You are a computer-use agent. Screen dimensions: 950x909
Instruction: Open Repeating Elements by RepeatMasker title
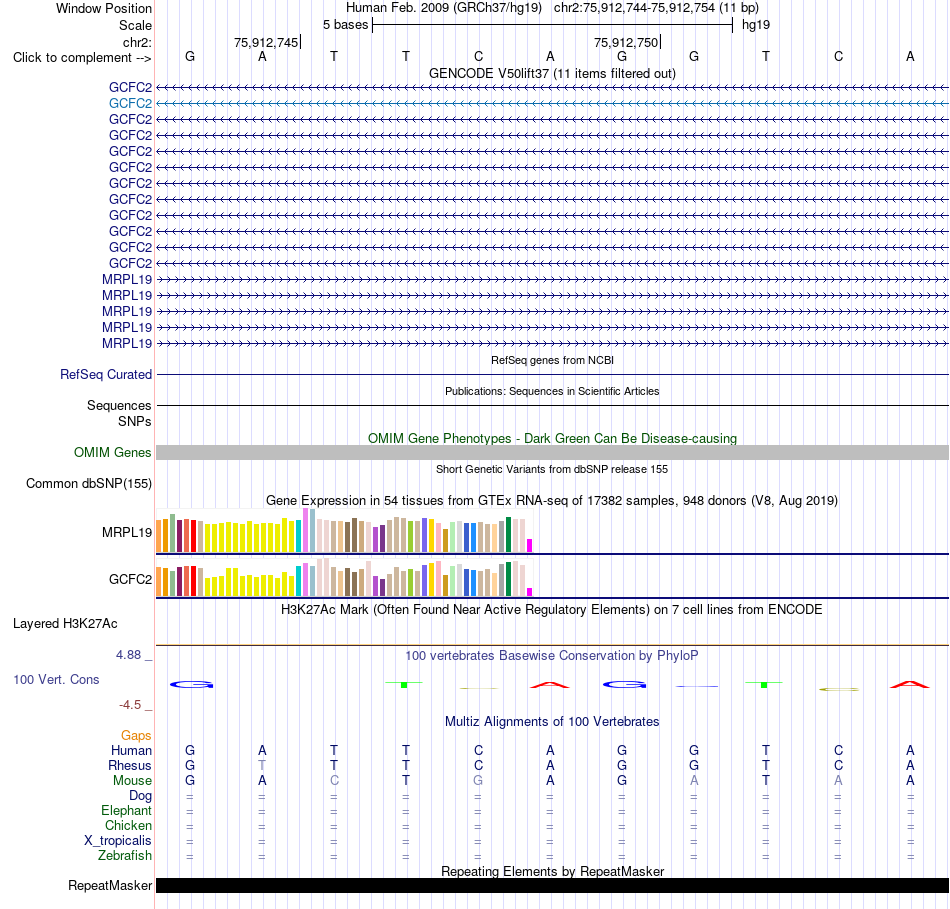[x=552, y=871]
